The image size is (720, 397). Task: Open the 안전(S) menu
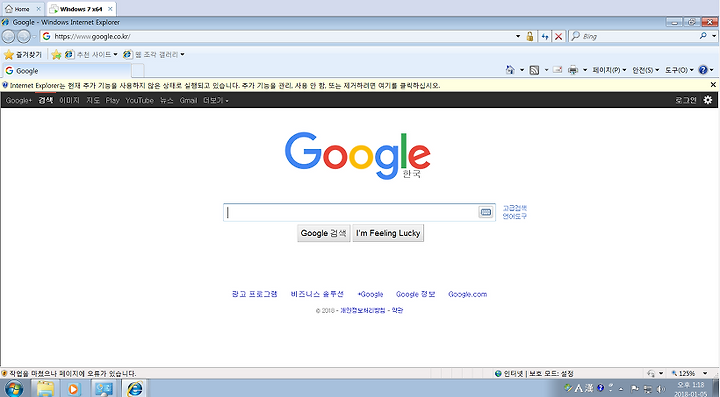(646, 70)
